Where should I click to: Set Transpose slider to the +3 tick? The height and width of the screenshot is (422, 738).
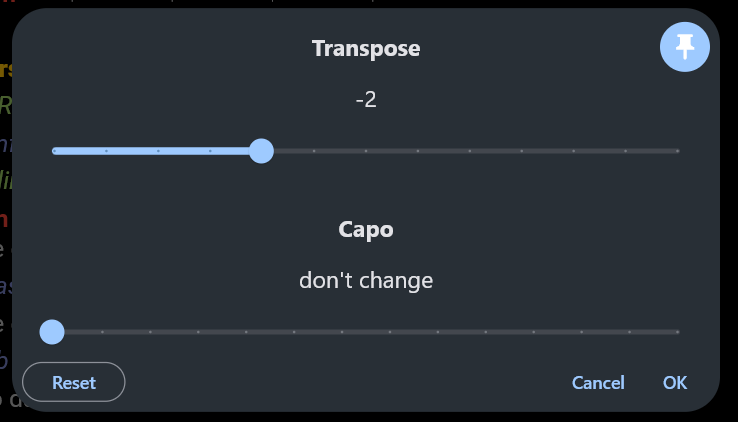pos(521,151)
